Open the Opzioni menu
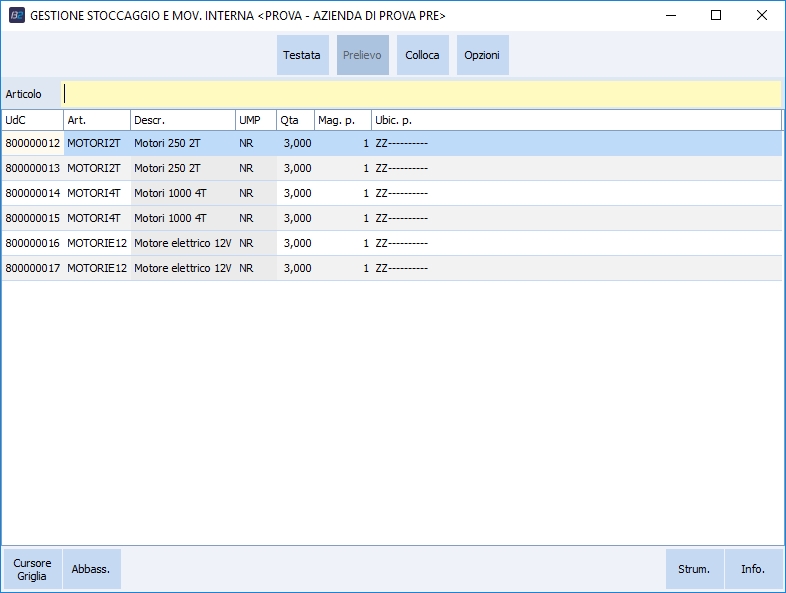This screenshot has height=593, width=786. tap(482, 55)
